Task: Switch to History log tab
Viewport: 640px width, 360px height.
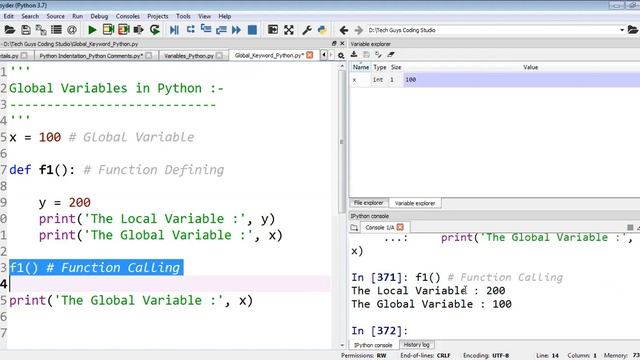Action: pos(416,345)
